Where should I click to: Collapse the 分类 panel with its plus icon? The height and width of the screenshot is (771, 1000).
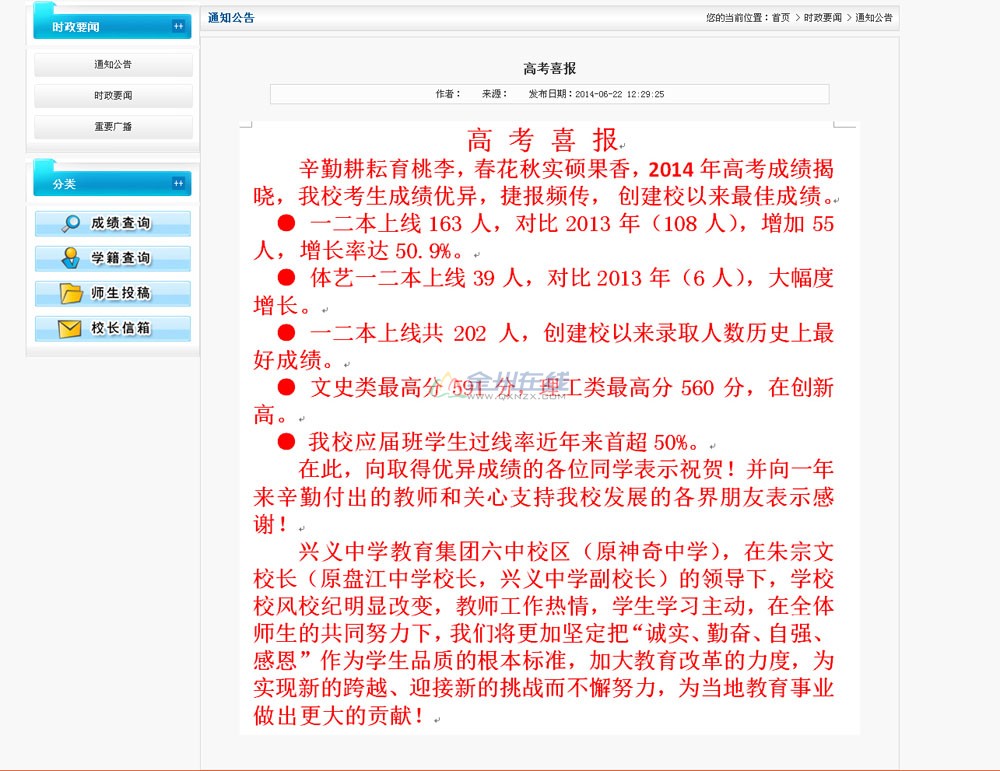tap(179, 184)
